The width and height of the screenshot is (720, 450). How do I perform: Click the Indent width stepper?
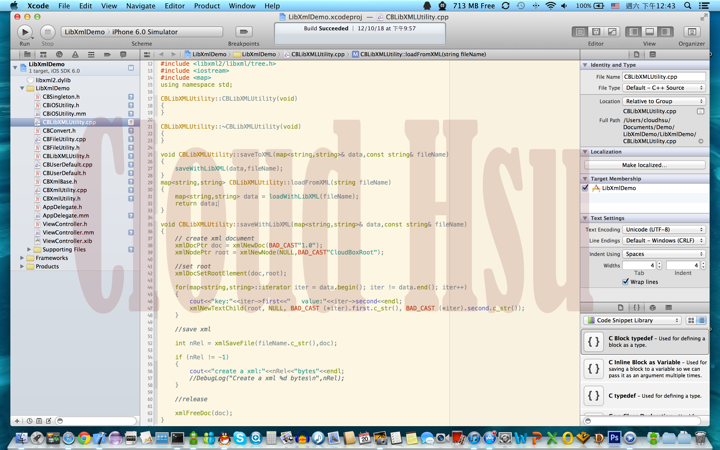pyautogui.click(x=703, y=265)
